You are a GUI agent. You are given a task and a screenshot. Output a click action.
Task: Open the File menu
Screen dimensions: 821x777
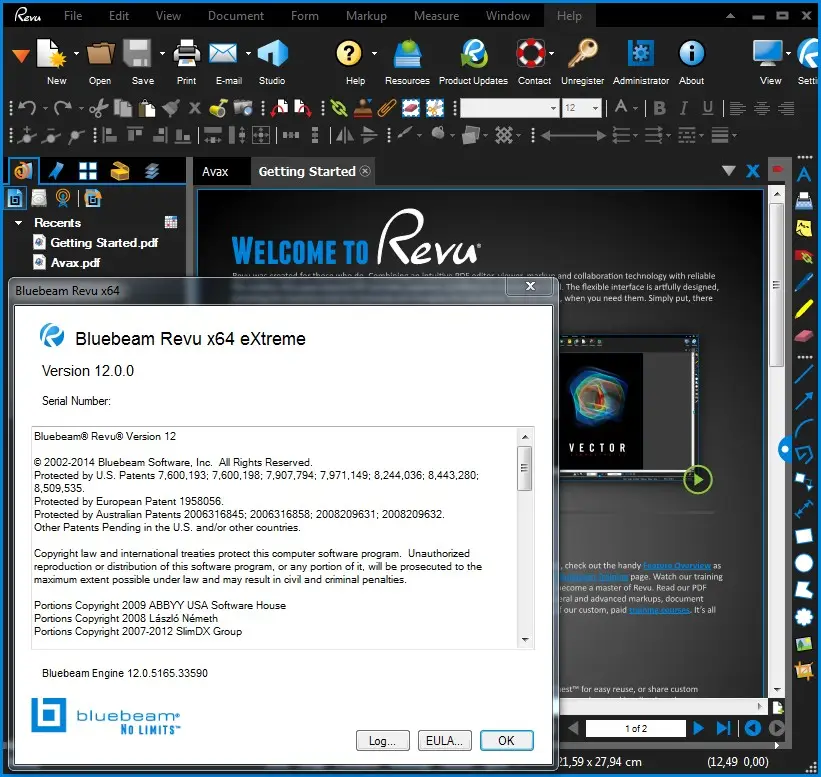pyautogui.click(x=73, y=16)
